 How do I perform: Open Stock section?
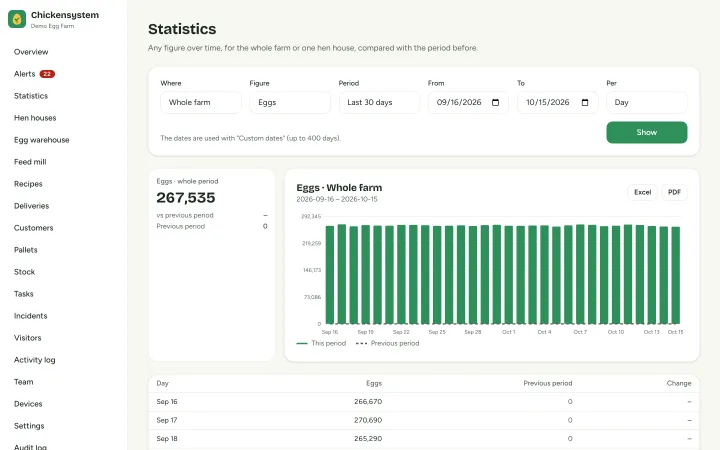pyautogui.click(x=24, y=272)
